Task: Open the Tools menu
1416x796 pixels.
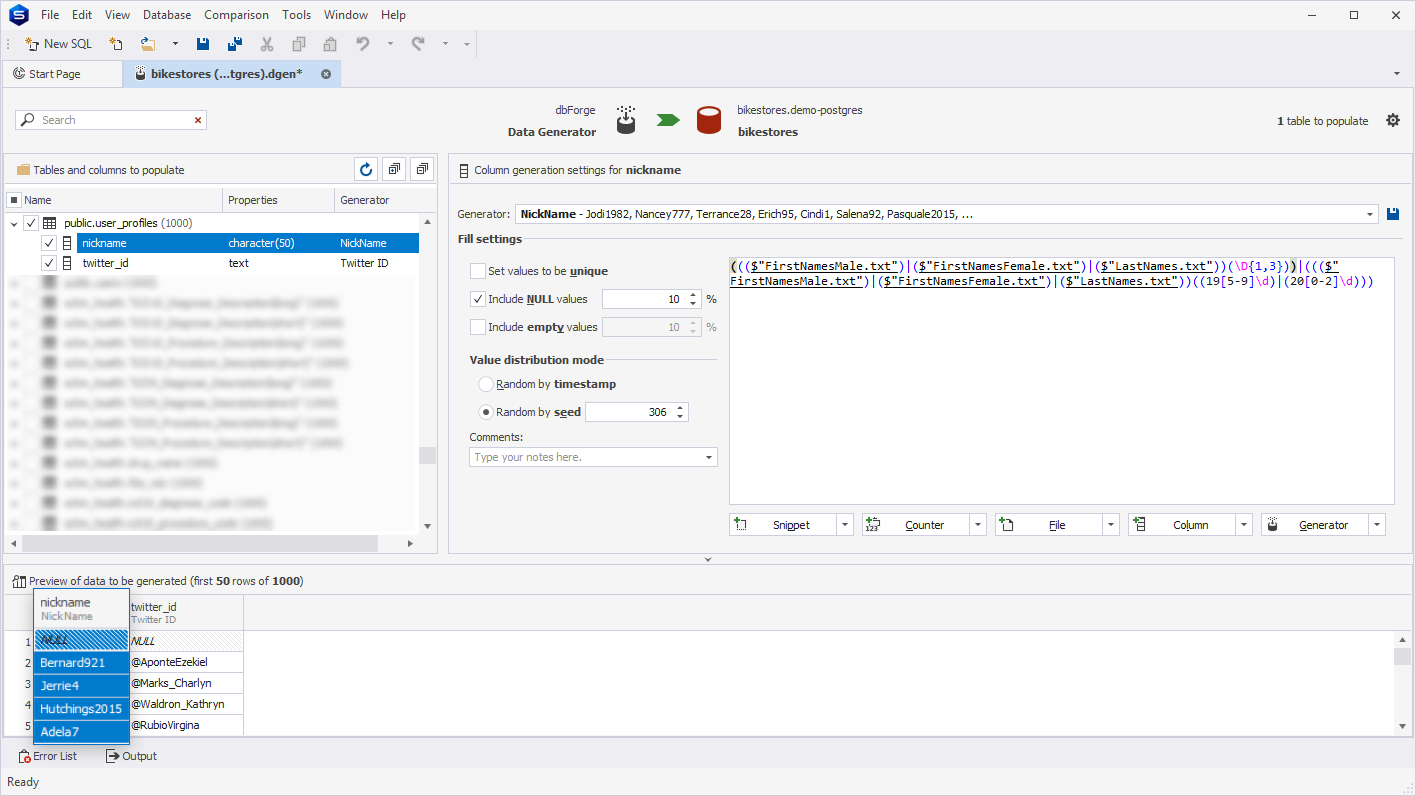Action: [x=296, y=15]
